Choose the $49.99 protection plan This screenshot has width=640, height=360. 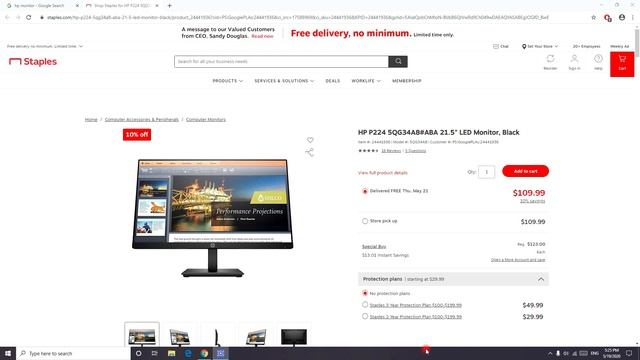[365, 304]
